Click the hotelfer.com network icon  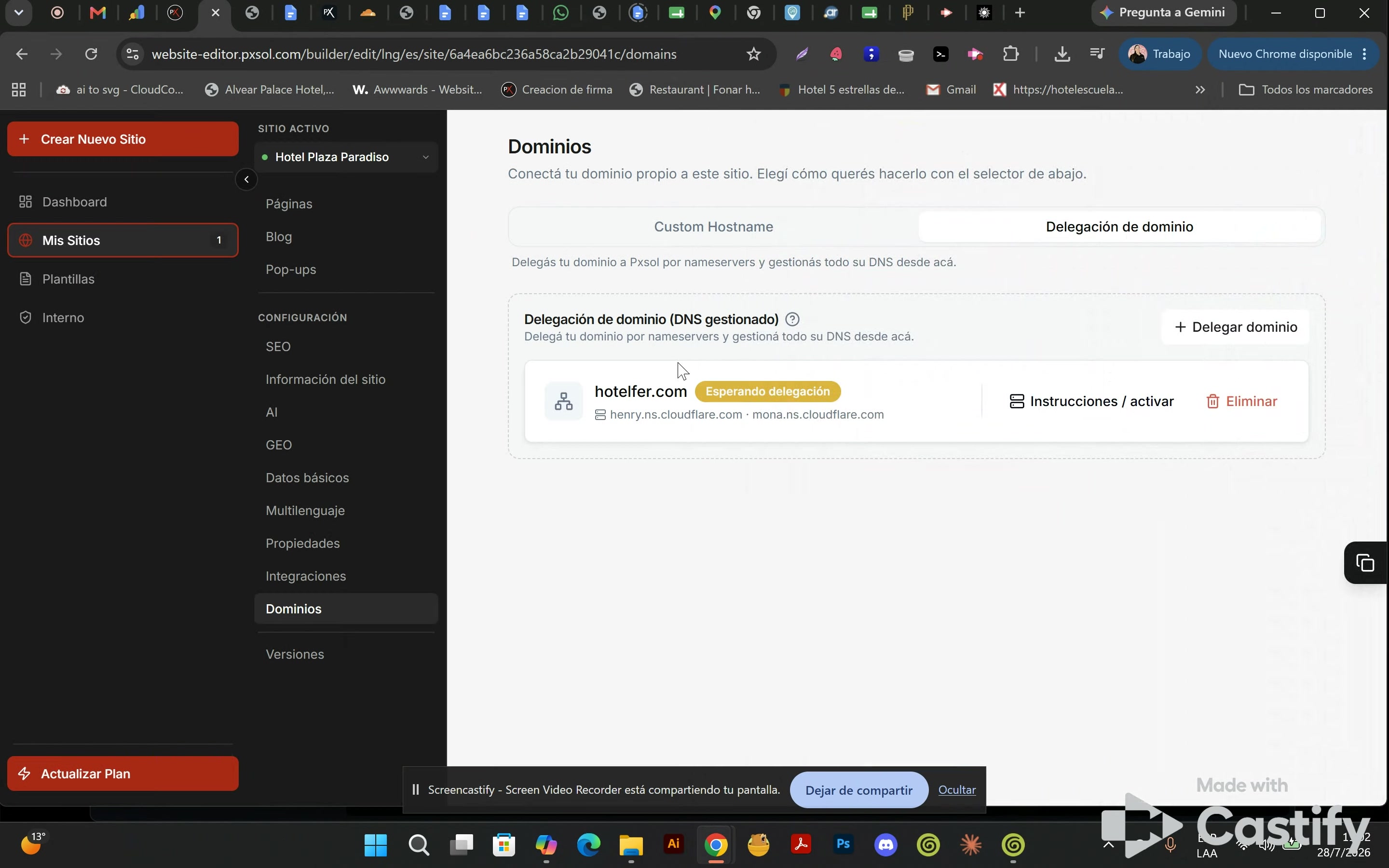point(563,401)
